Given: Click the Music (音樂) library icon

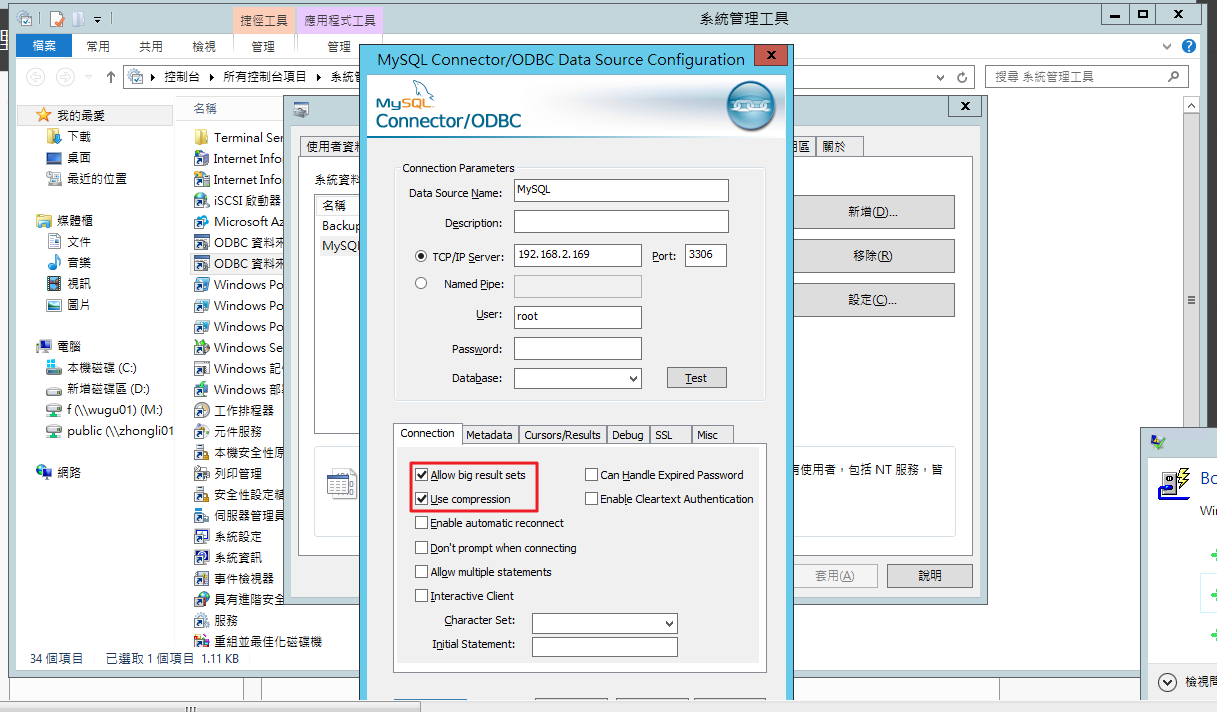Looking at the screenshot, I should pyautogui.click(x=54, y=262).
